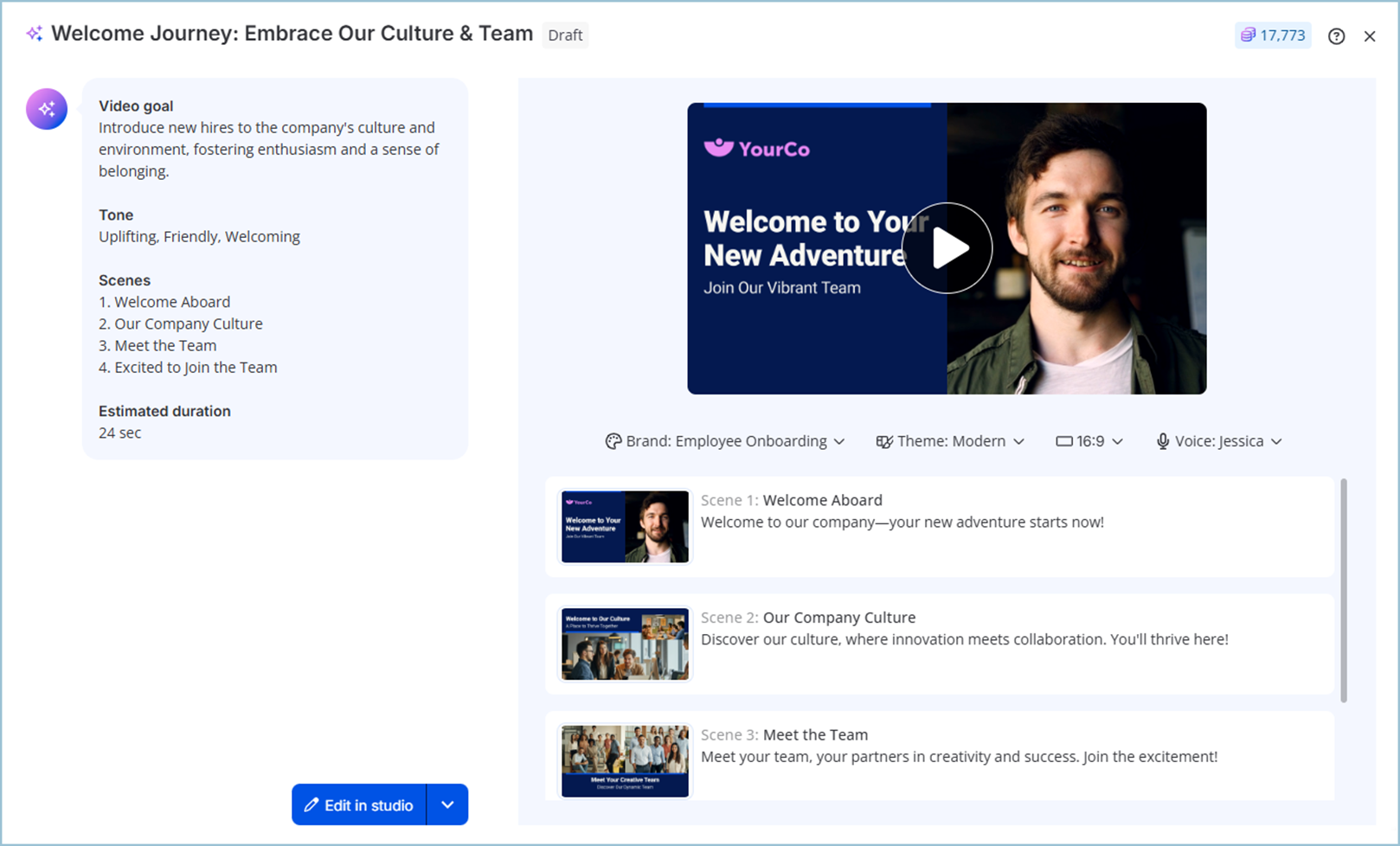
Task: Click the Voice microphone icon
Action: pos(1163,441)
